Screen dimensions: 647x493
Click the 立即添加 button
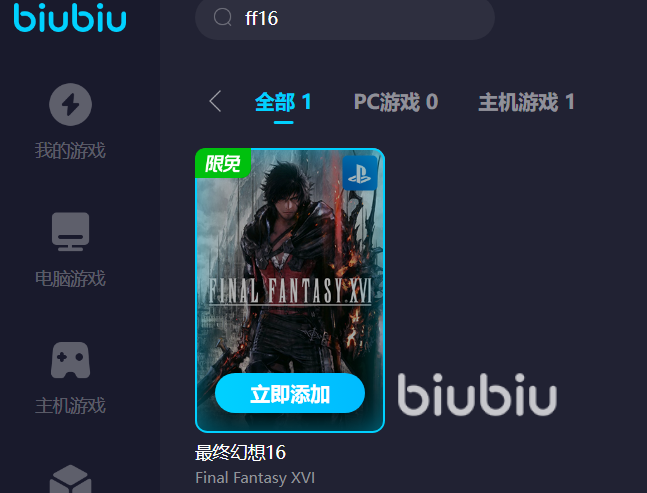pos(290,394)
